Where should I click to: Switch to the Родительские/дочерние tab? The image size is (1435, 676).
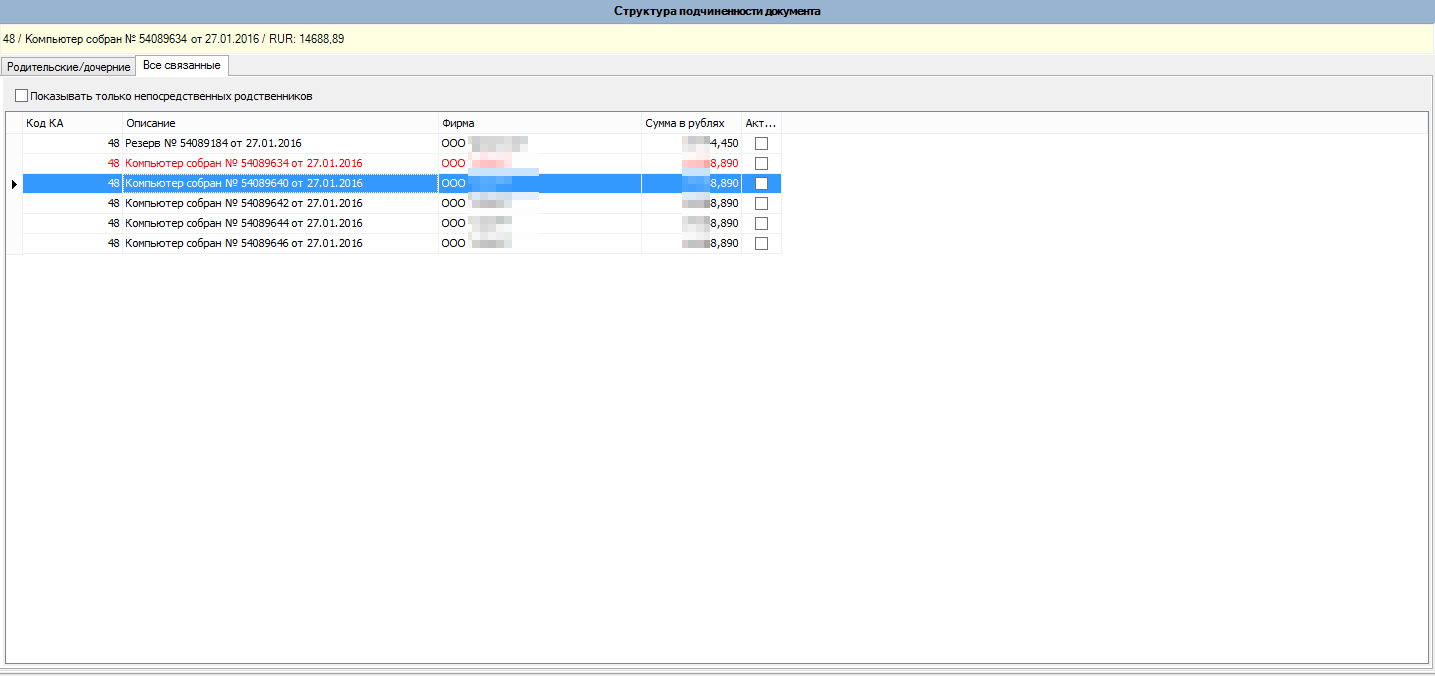tap(68, 67)
